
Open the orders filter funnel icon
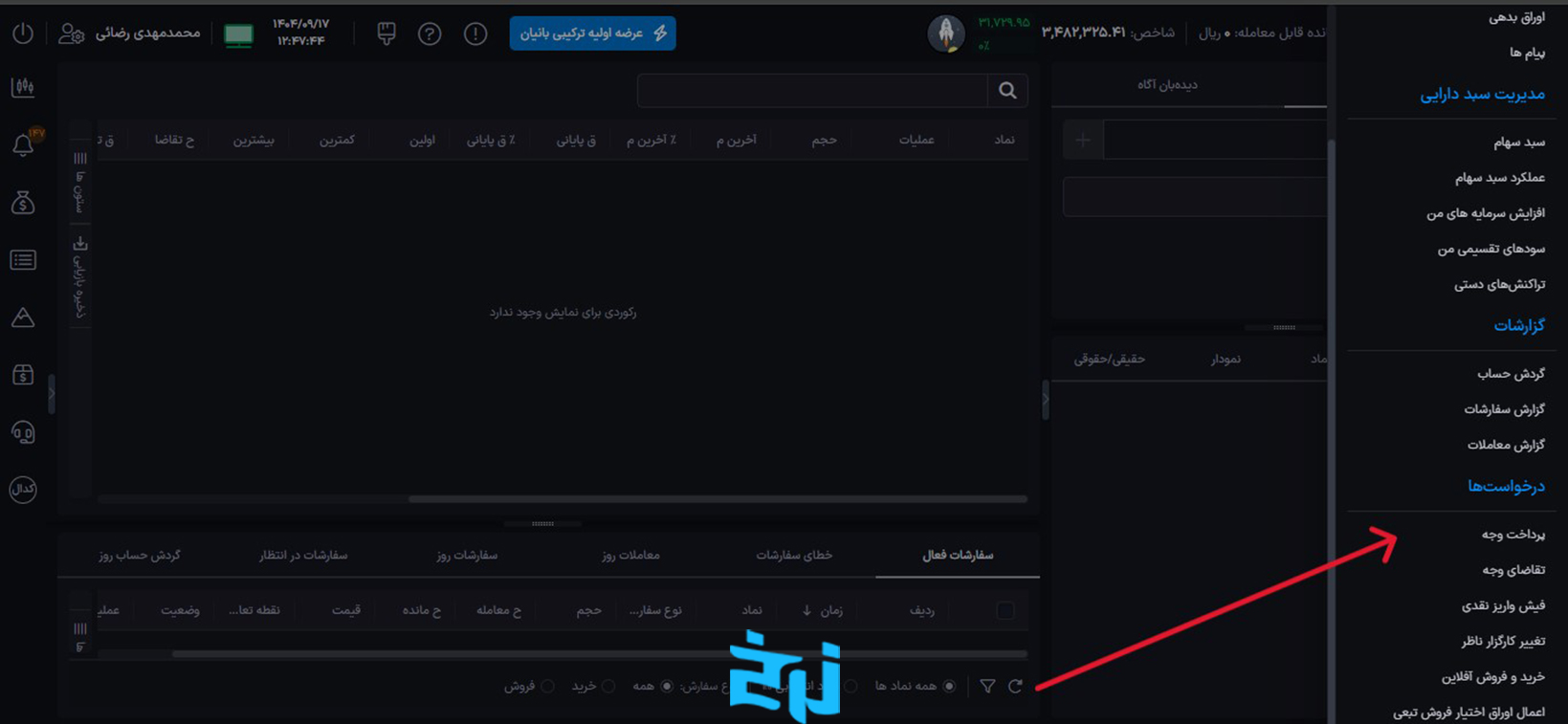988,686
